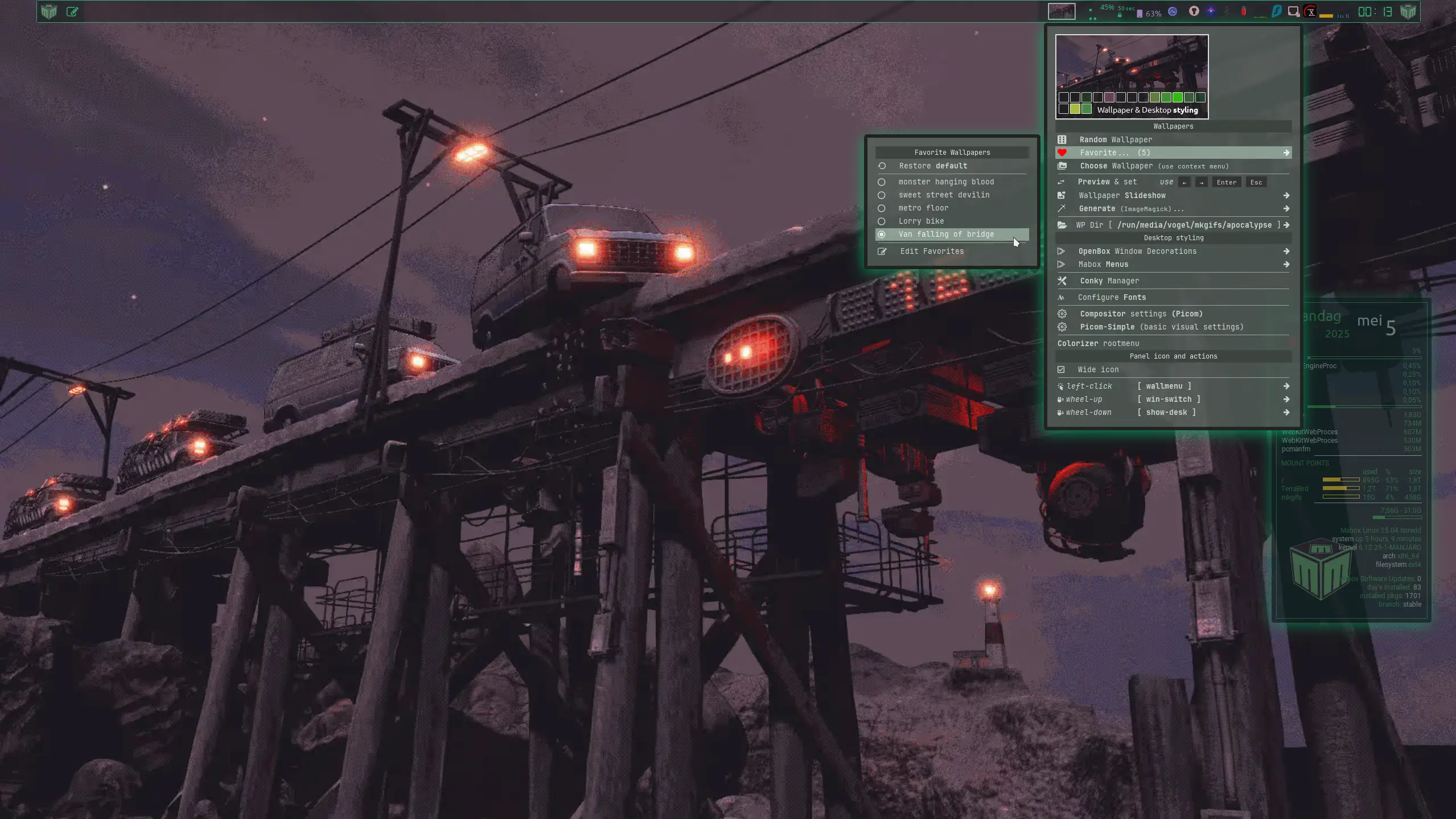The image size is (1456, 819).
Task: Open the KeePassXC keyhole tray icon
Action: (1194, 11)
